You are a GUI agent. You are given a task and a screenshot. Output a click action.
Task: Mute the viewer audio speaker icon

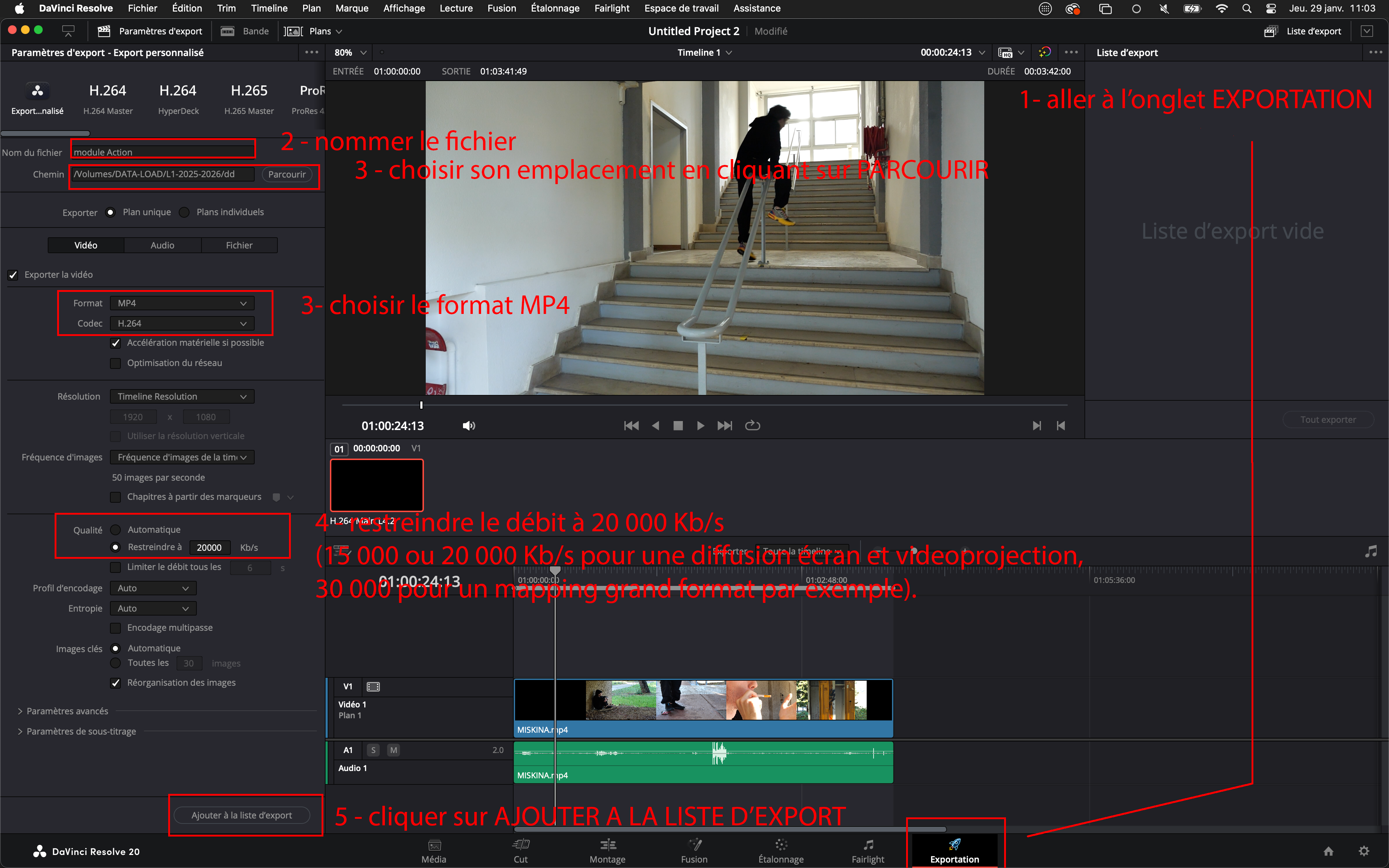point(468,425)
